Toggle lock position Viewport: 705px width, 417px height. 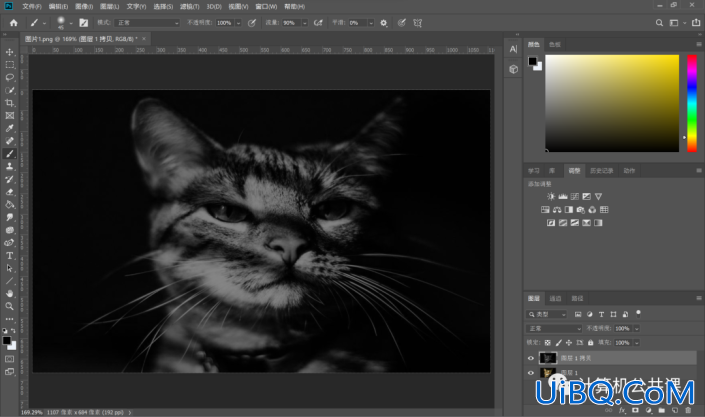click(x=569, y=343)
